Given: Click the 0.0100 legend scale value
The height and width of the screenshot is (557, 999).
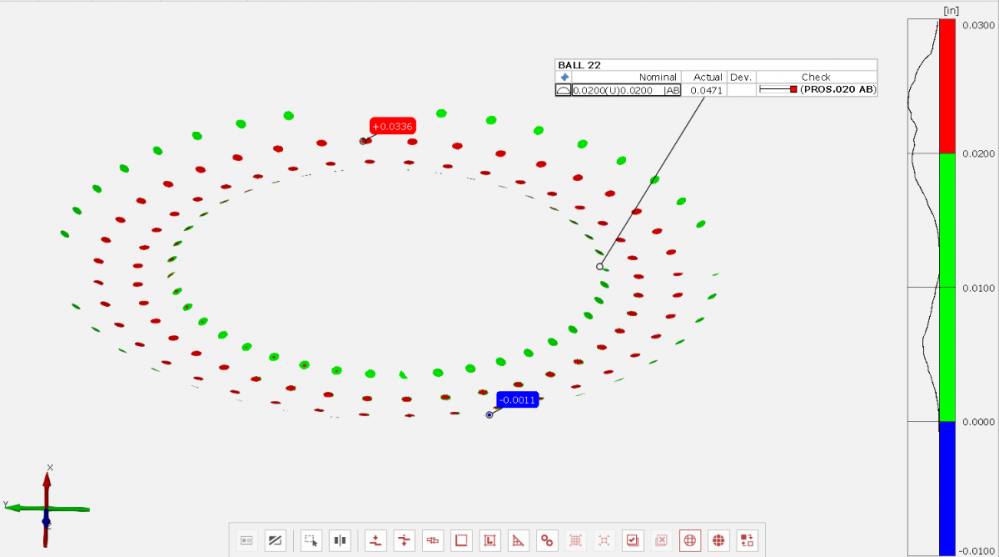Looking at the screenshot, I should (978, 288).
